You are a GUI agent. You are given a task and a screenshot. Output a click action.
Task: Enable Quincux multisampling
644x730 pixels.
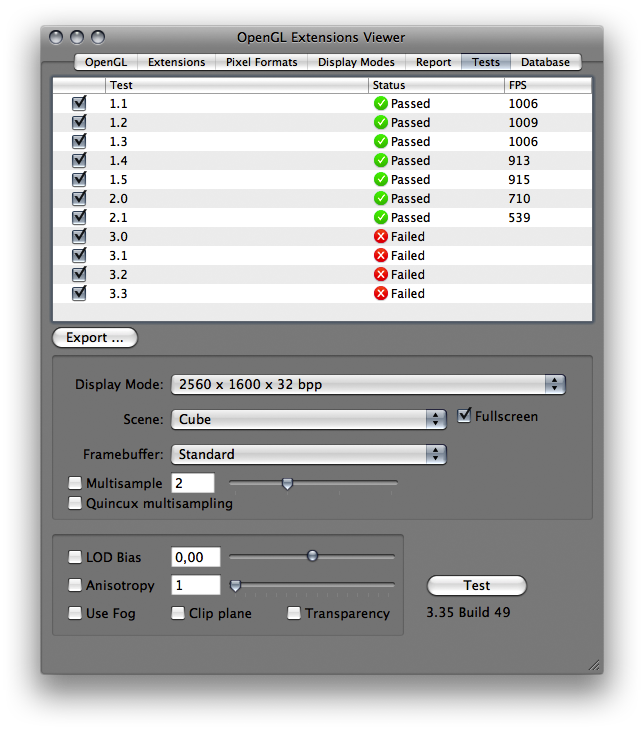75,503
